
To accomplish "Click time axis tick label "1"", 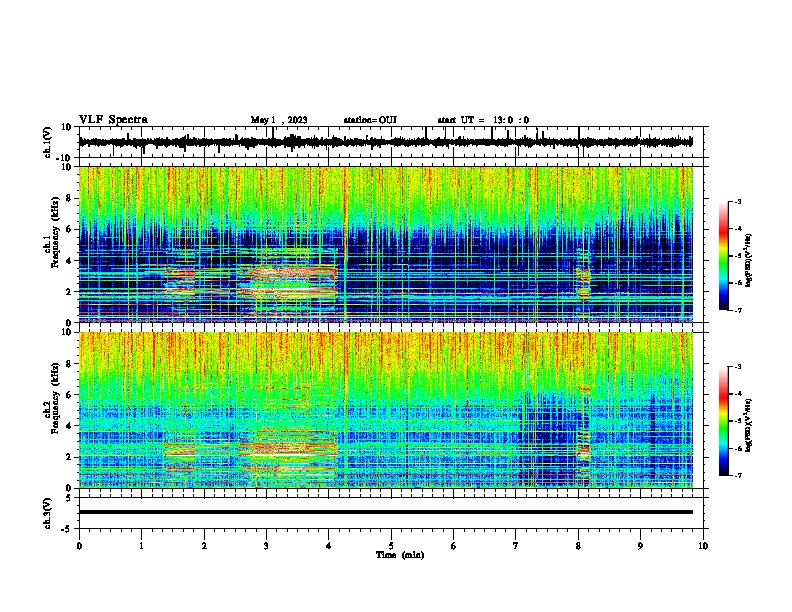I will [x=141, y=545].
